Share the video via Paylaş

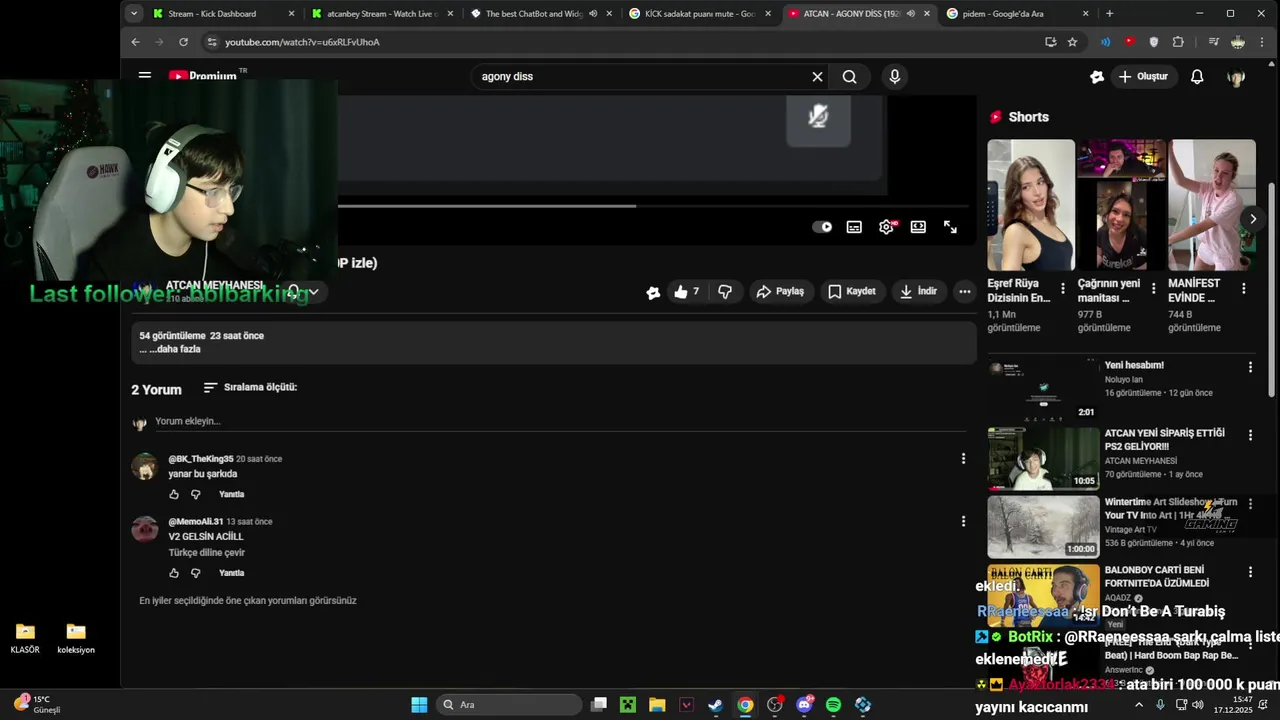click(780, 291)
